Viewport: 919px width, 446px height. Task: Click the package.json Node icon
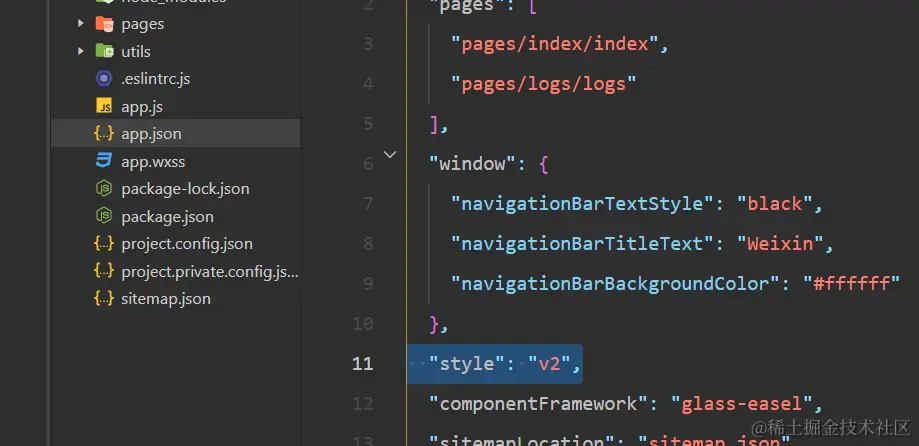[104, 216]
